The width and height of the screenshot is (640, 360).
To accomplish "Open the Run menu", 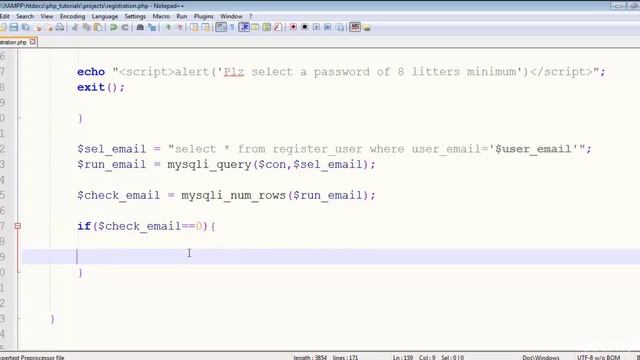I will (x=182, y=16).
